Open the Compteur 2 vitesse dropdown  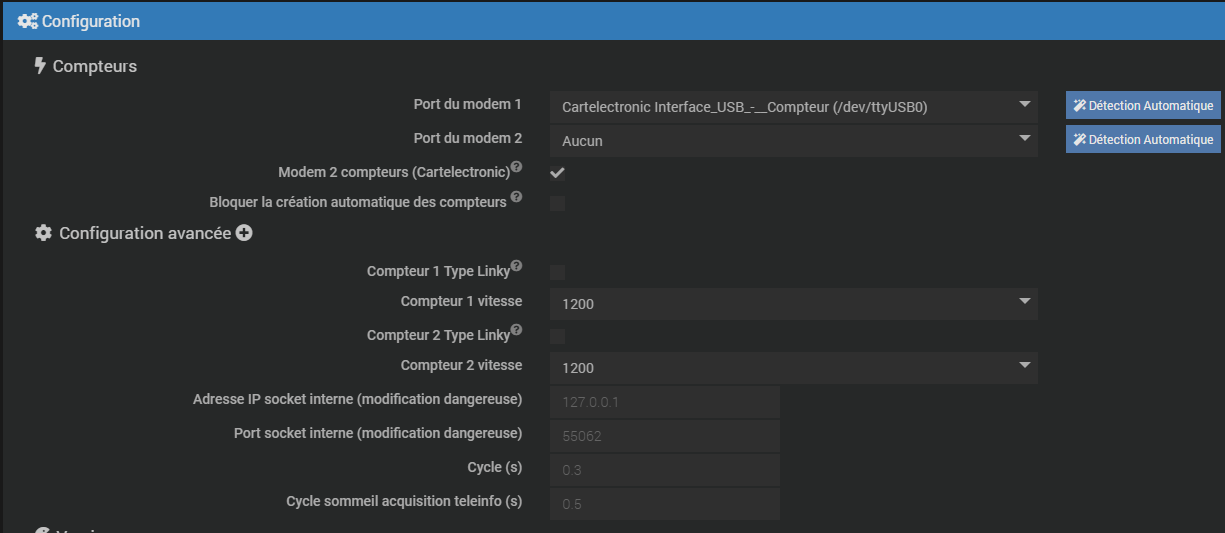793,368
